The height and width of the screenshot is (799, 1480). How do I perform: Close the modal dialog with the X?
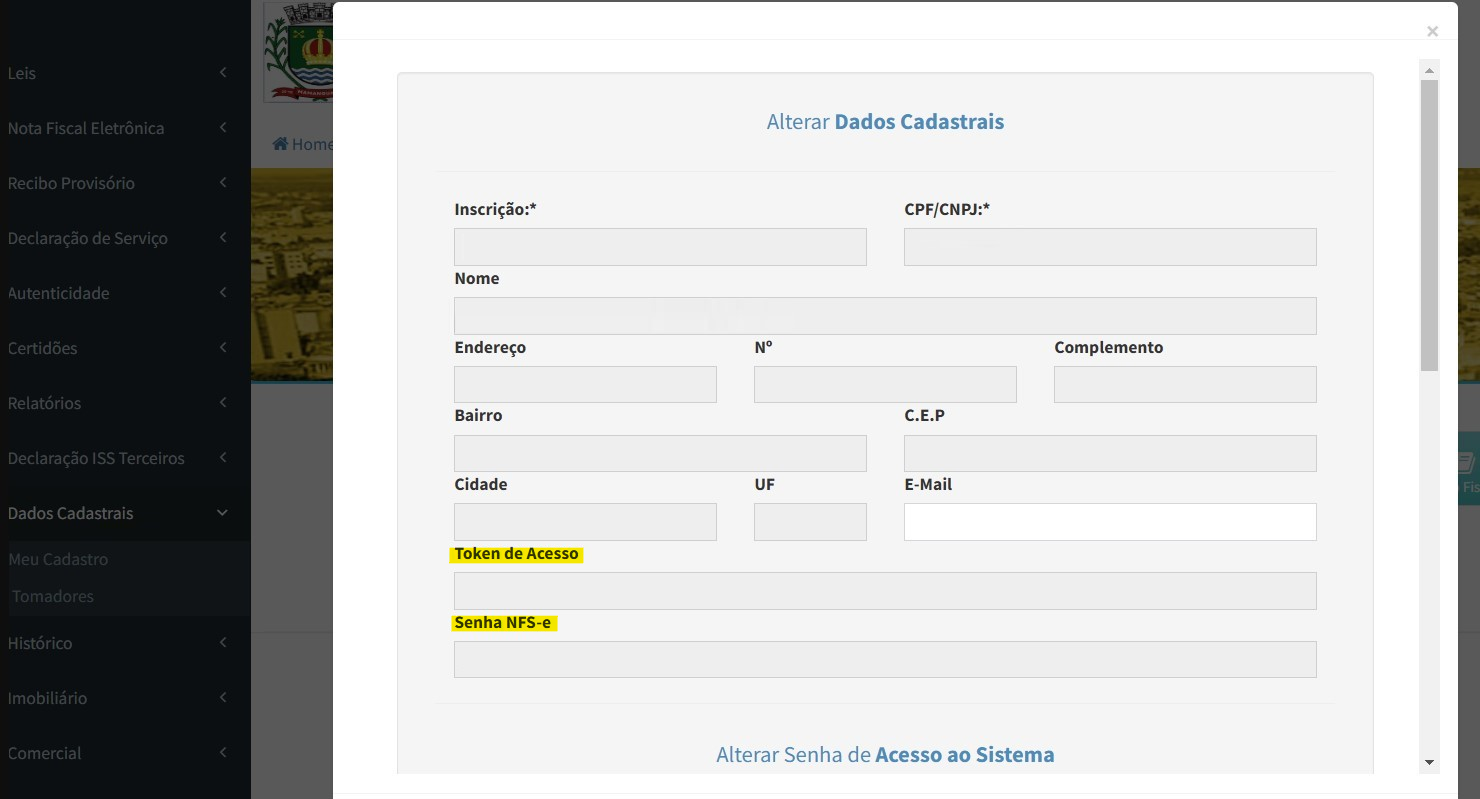tap(1432, 32)
